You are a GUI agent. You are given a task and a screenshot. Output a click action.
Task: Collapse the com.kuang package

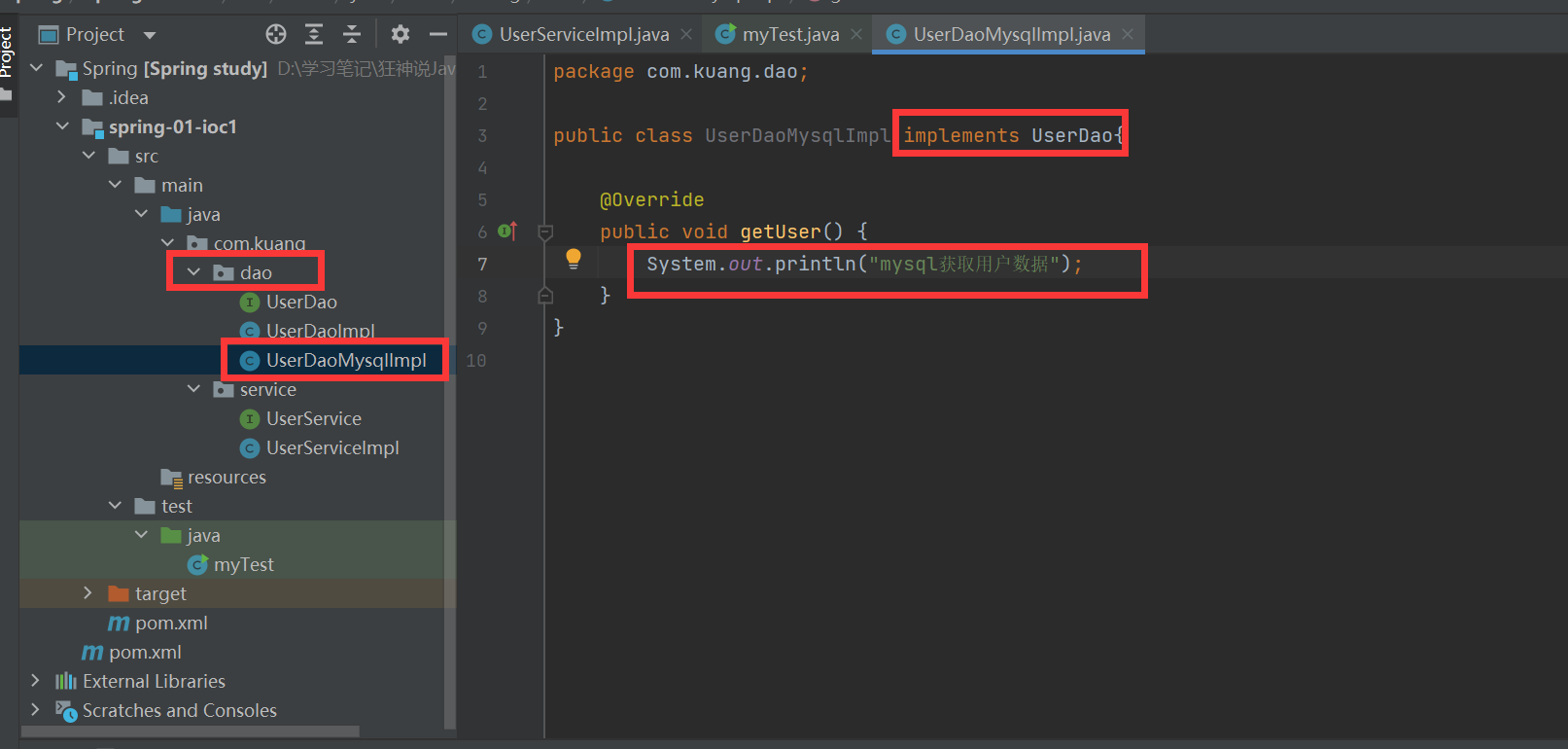[x=168, y=243]
